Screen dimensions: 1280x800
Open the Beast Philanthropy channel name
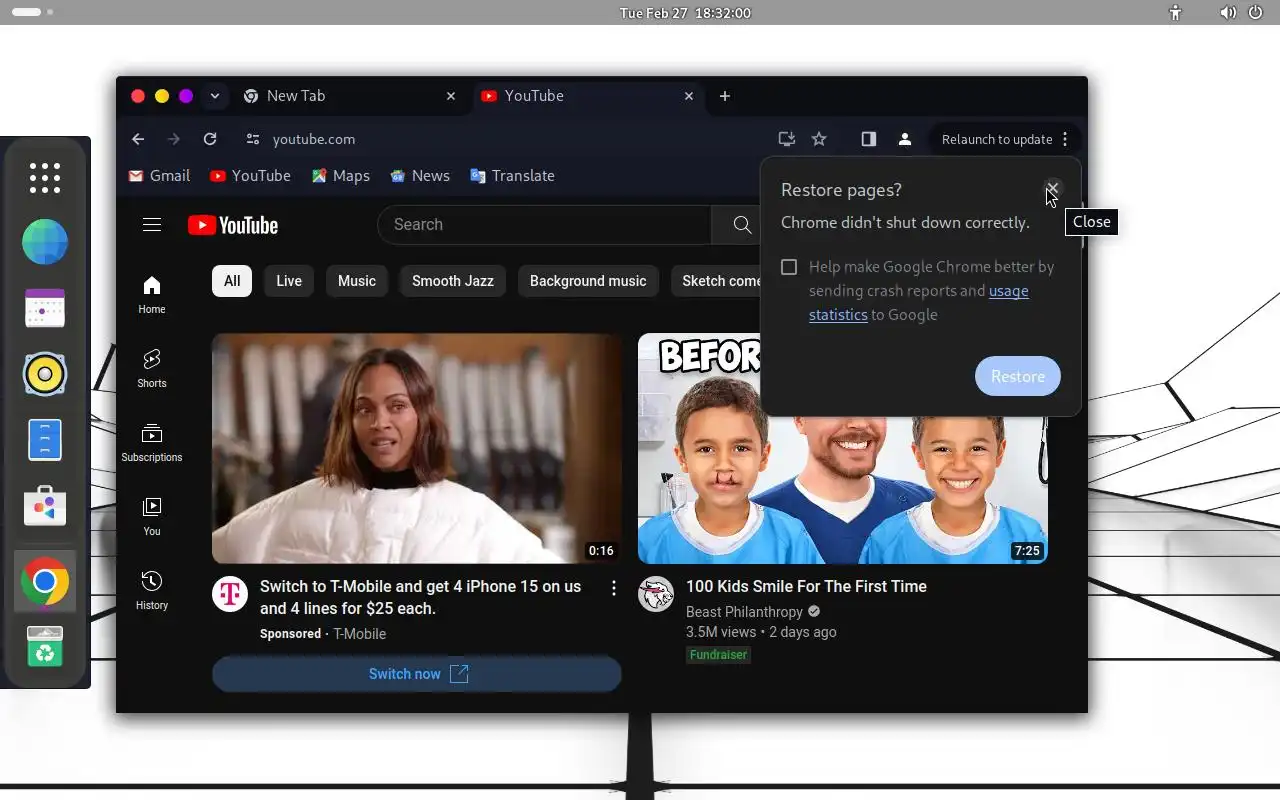click(x=745, y=612)
